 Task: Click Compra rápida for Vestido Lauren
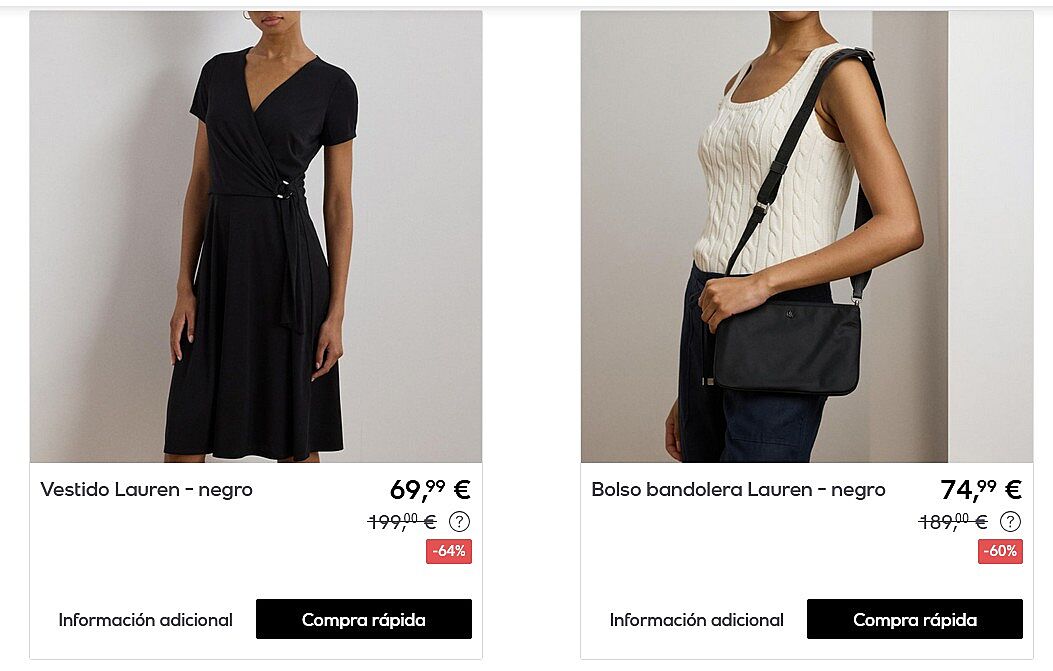pyautogui.click(x=364, y=619)
